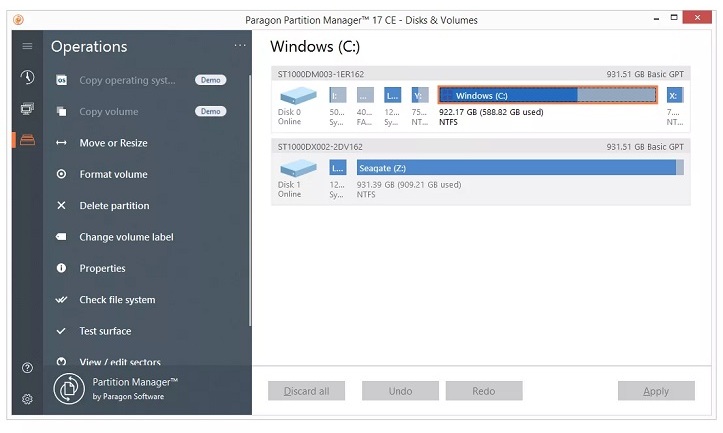Click the Demo badge beside Copy operating system

(x=211, y=80)
